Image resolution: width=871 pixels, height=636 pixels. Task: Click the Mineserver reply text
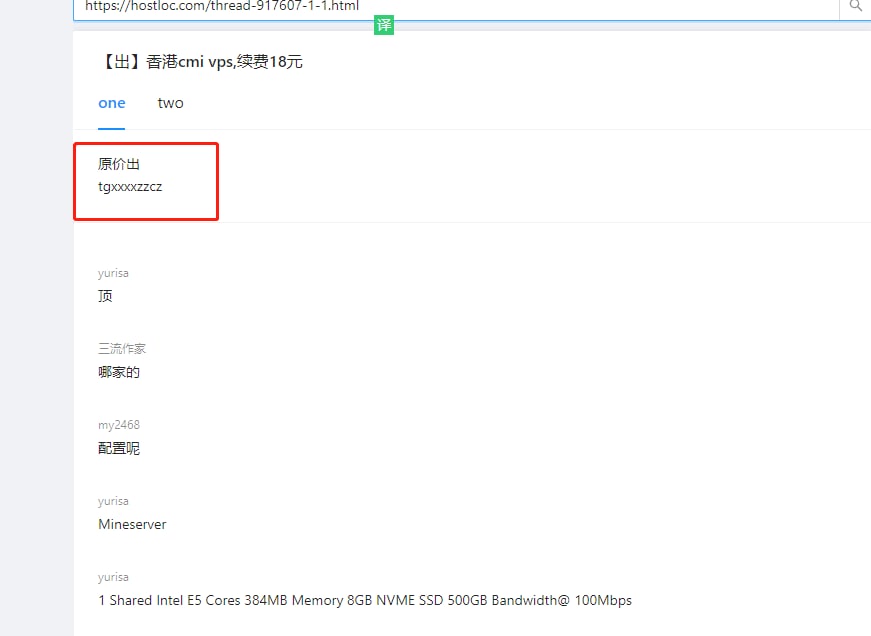pyautogui.click(x=132, y=524)
